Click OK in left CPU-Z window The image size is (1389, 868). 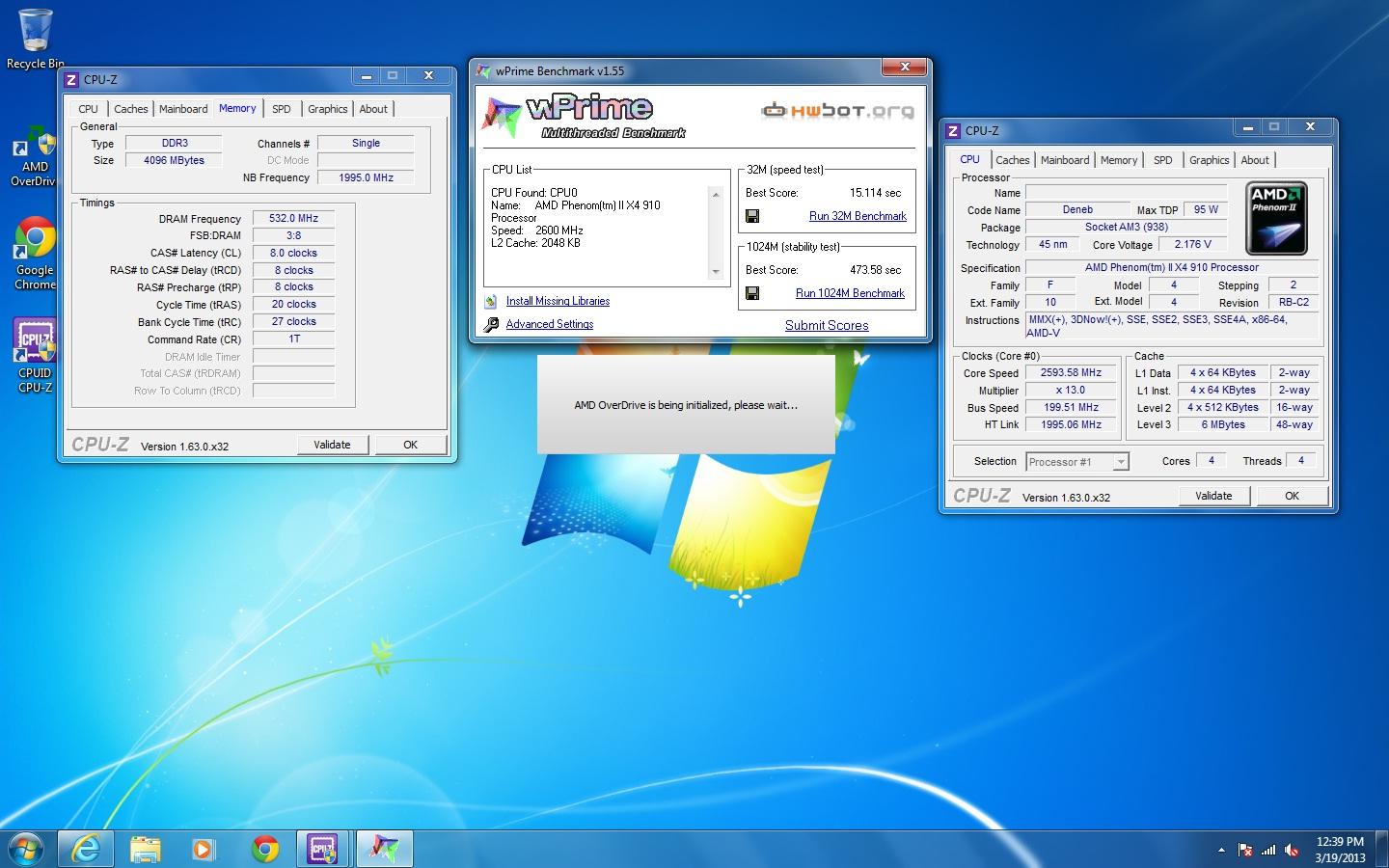pos(410,445)
